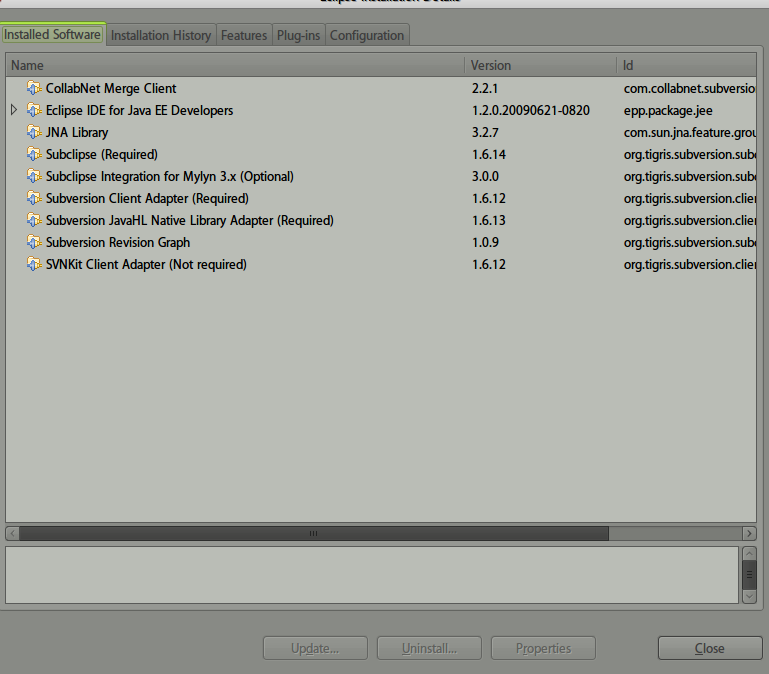The image size is (769, 674).
Task: Click version 3.2.7 cell
Action: click(x=485, y=132)
